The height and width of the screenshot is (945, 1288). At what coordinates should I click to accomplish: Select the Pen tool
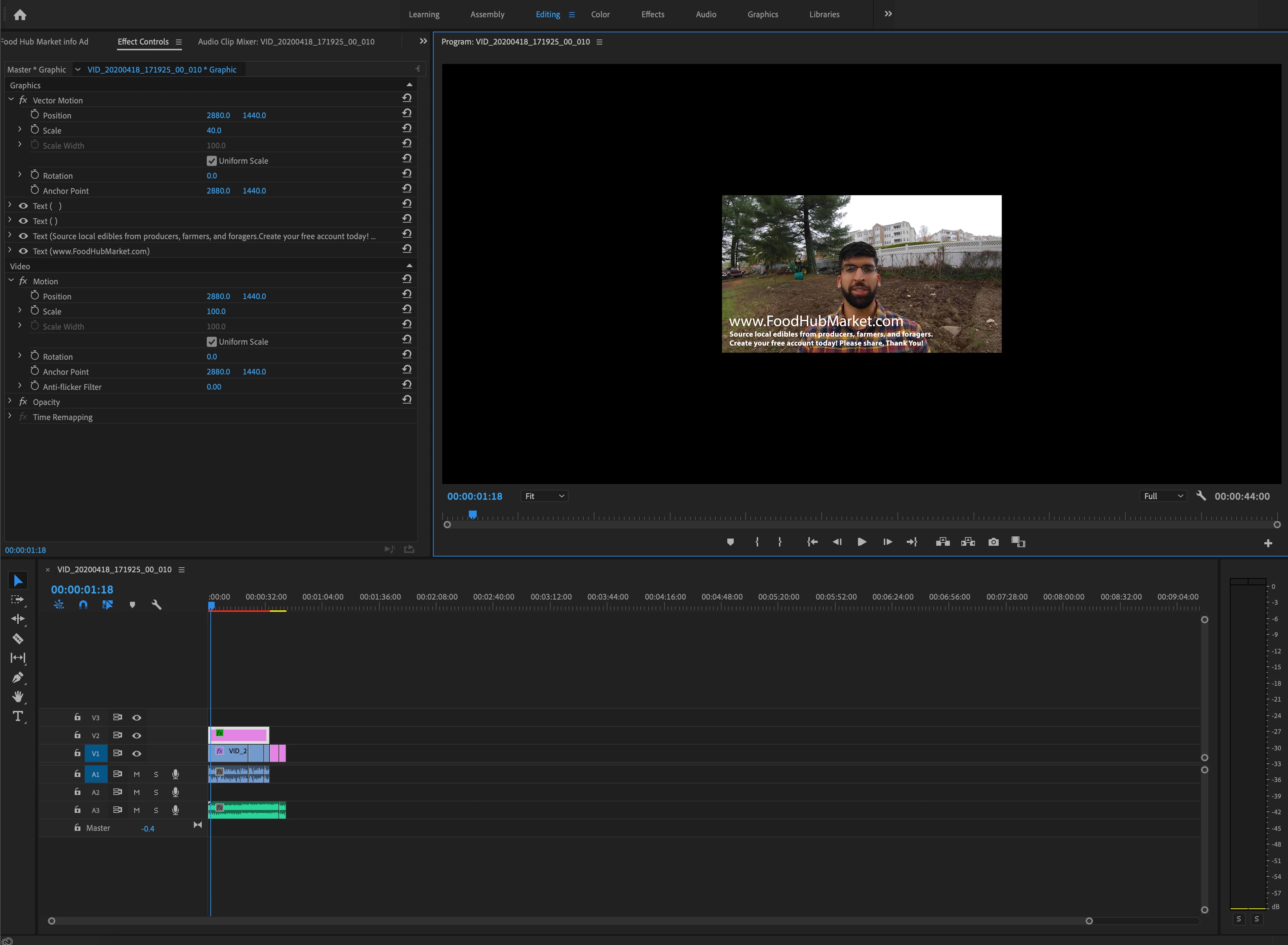pyautogui.click(x=18, y=677)
